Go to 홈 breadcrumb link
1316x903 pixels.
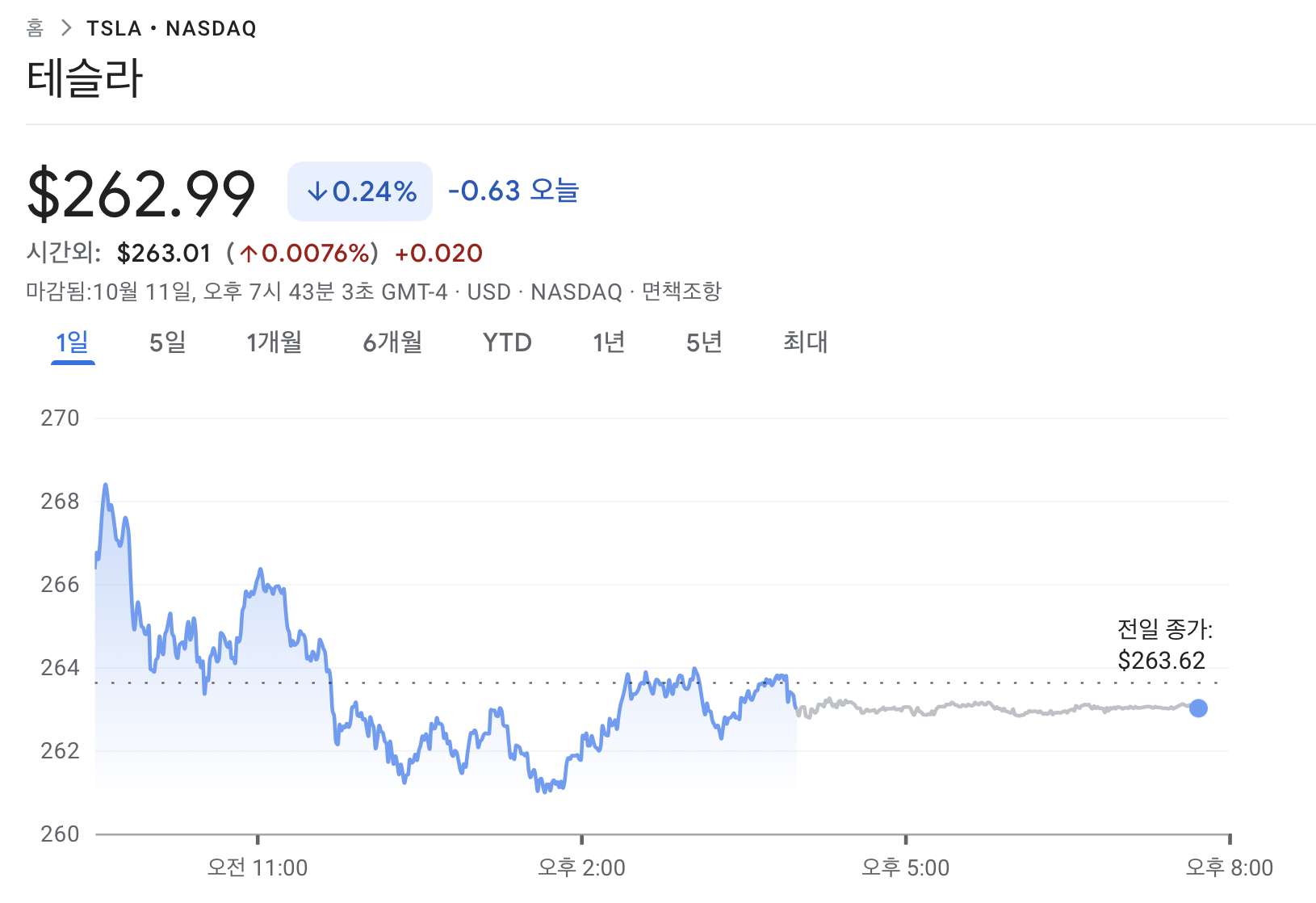[x=35, y=28]
